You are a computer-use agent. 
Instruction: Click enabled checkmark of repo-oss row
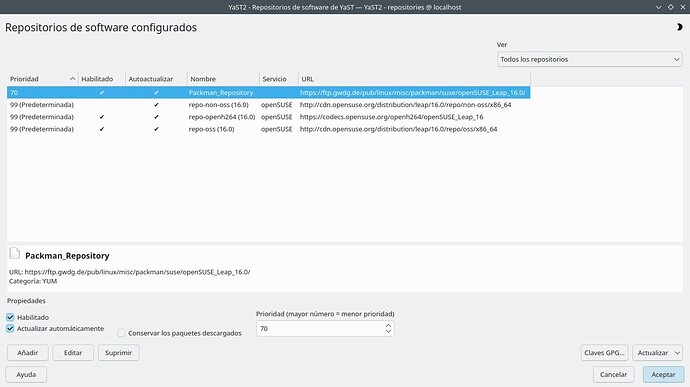(x=102, y=129)
